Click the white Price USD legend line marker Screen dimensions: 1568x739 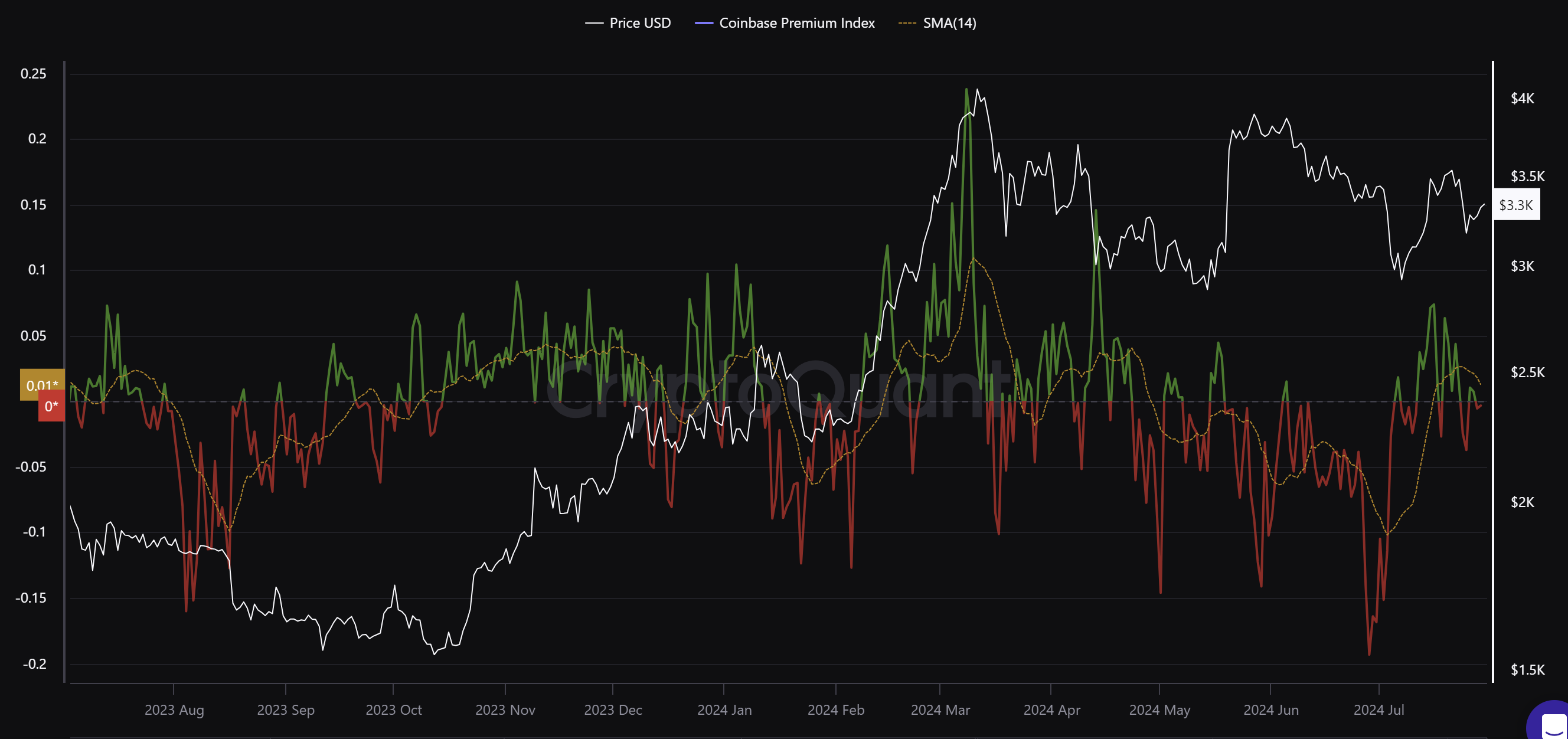tap(593, 23)
